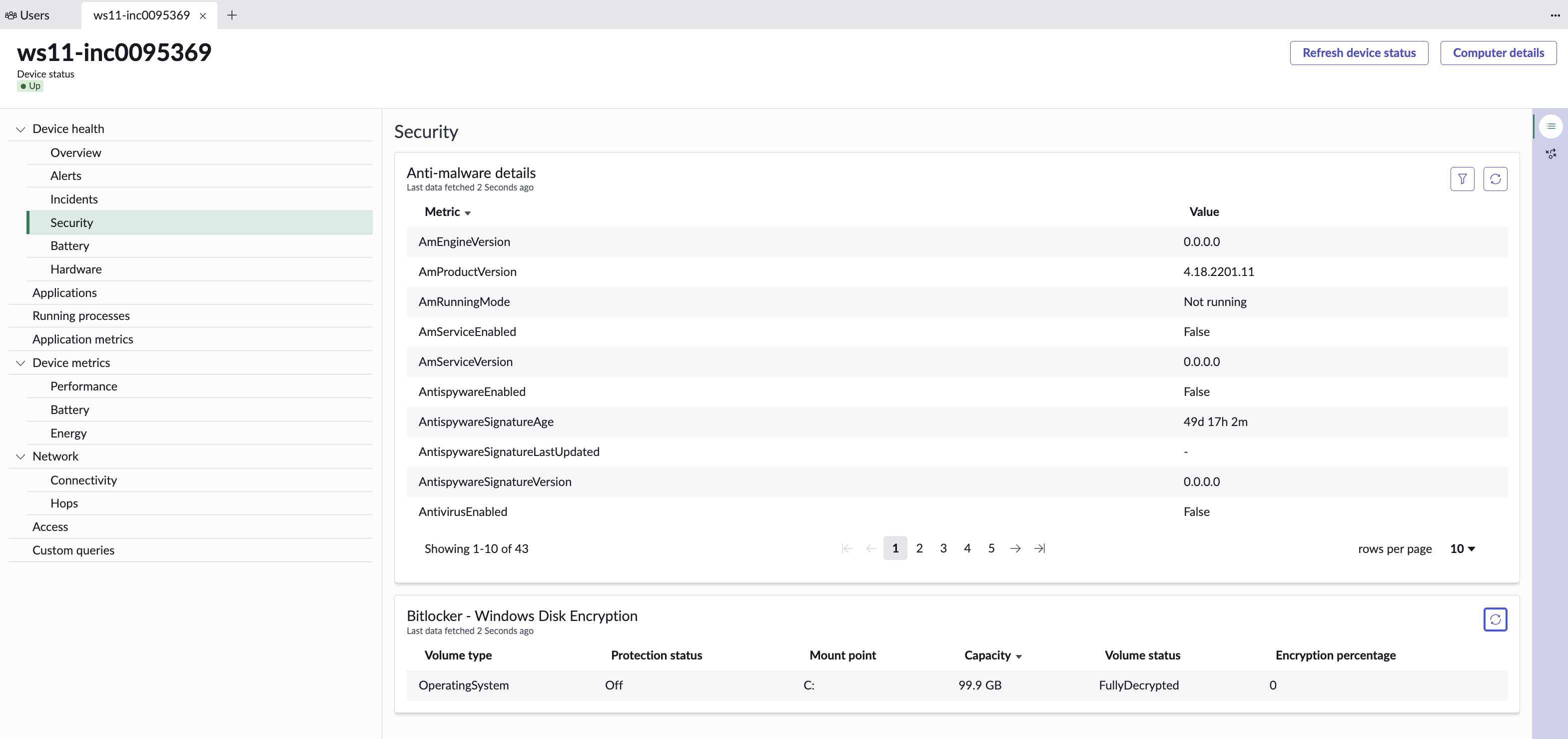Open Battery under Device metrics

coord(200,410)
